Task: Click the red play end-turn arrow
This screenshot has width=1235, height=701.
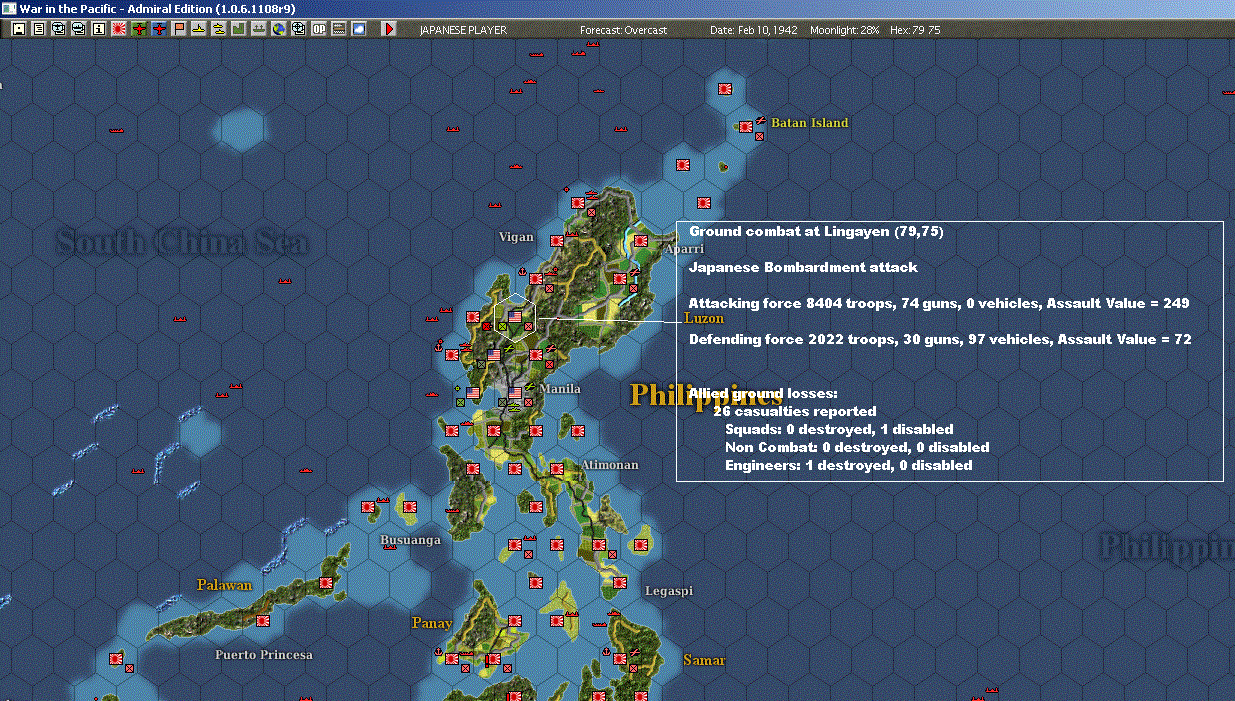Action: pyautogui.click(x=390, y=29)
